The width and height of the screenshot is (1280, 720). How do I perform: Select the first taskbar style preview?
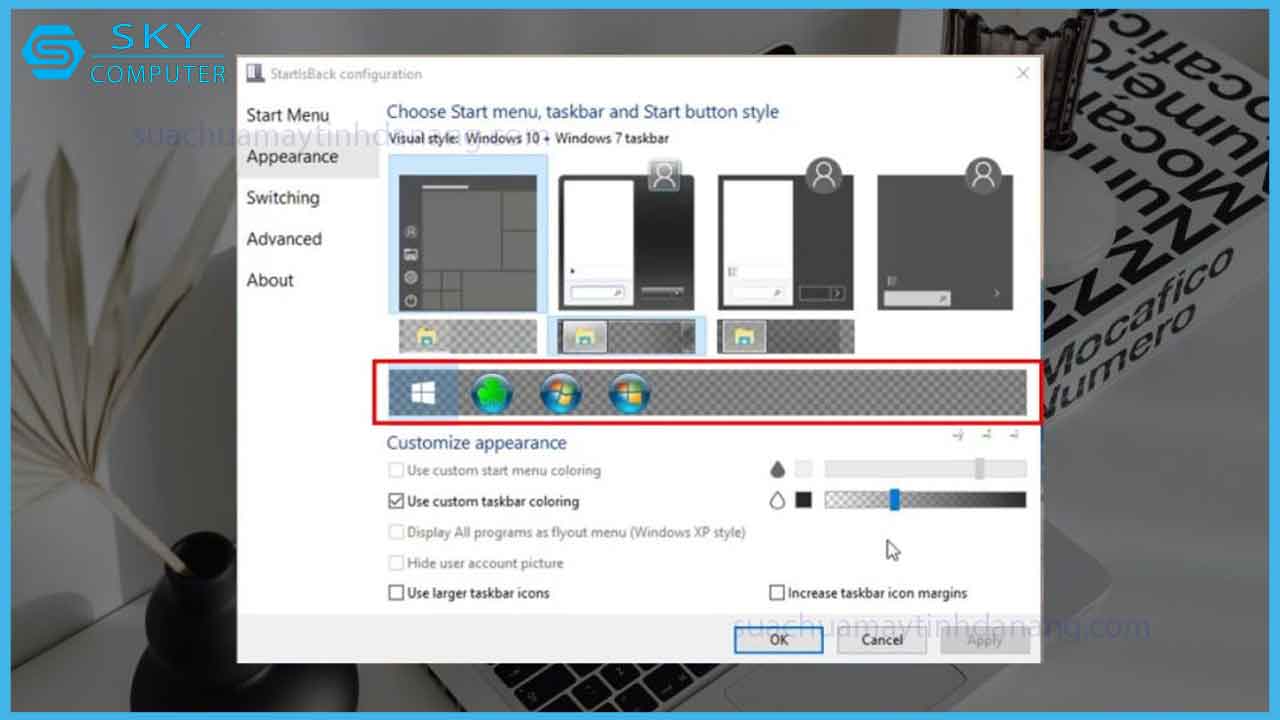[468, 336]
